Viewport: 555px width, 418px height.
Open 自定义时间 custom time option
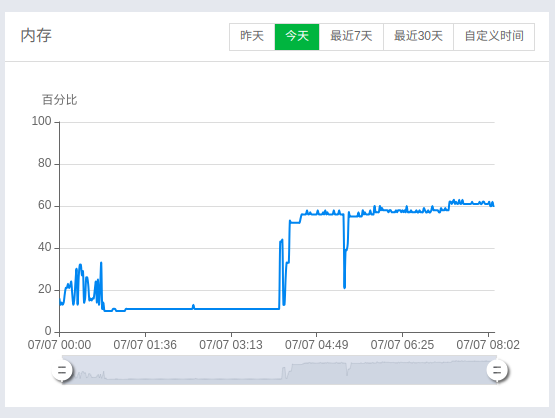click(494, 37)
